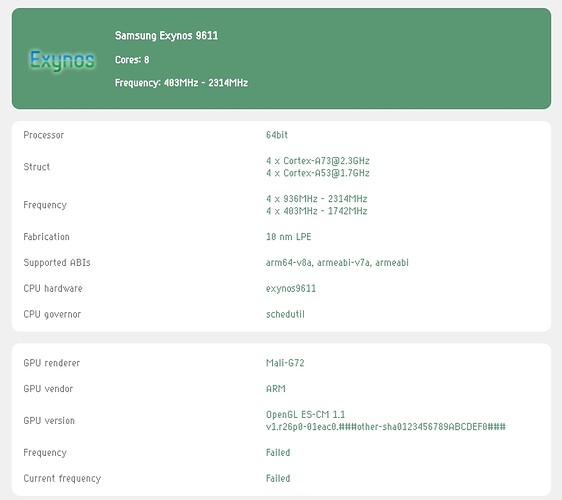Select the CPU hardware label
This screenshot has width=562, height=500.
coord(53,288)
